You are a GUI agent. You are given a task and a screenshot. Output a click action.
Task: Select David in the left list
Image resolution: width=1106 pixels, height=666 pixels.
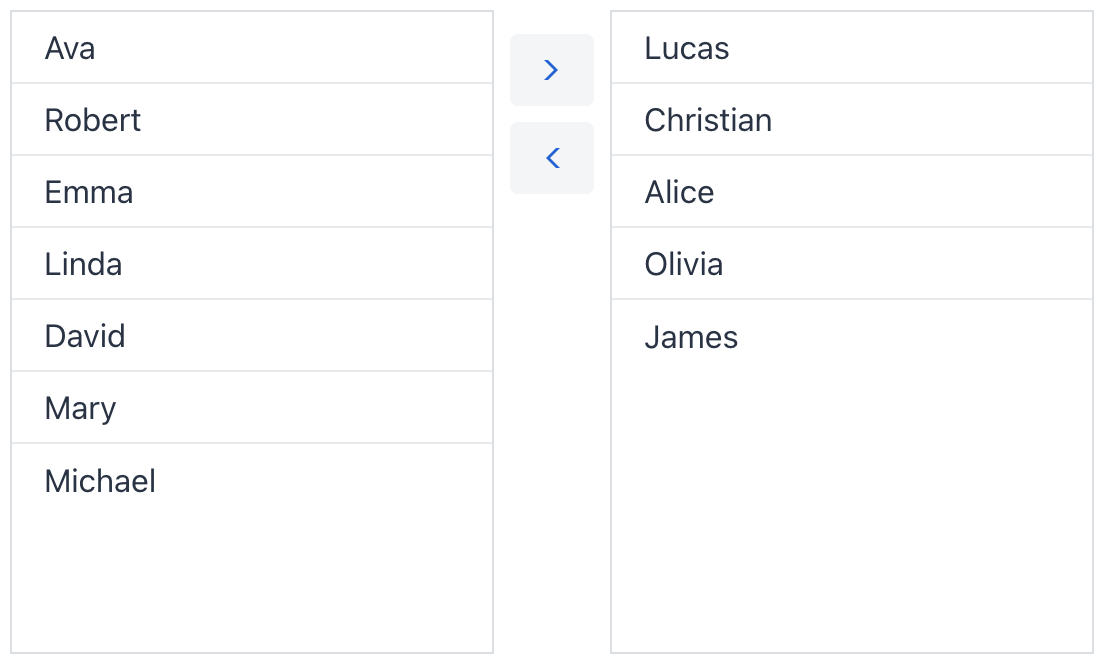252,336
